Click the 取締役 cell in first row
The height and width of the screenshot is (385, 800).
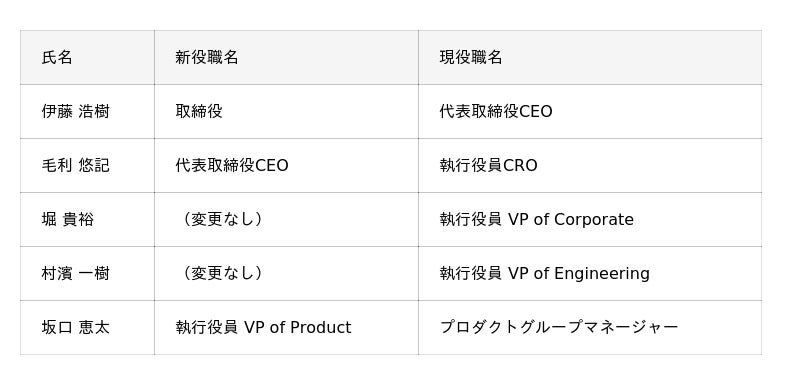click(286, 111)
